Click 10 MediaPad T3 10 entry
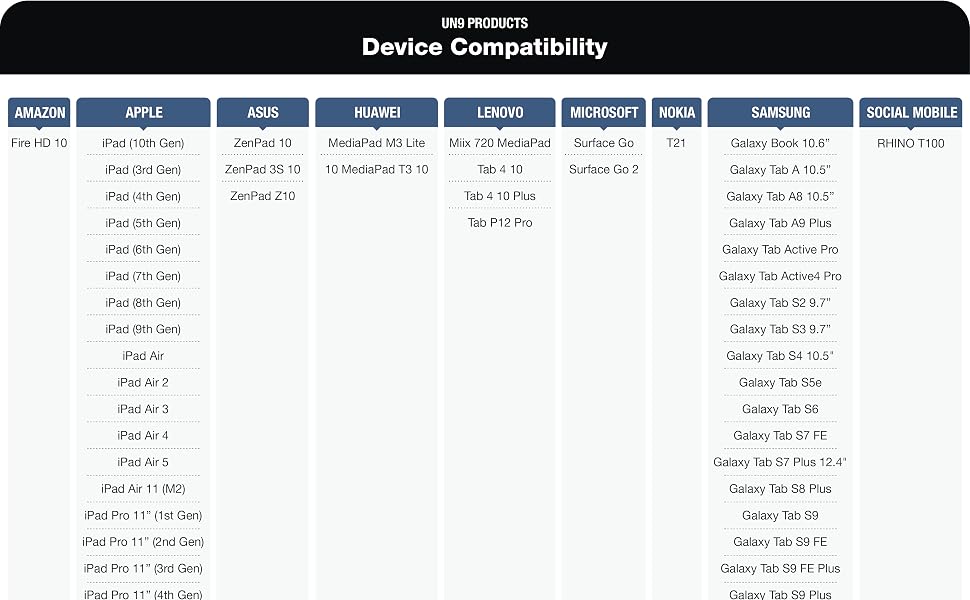The width and height of the screenshot is (970, 600). coord(376,169)
